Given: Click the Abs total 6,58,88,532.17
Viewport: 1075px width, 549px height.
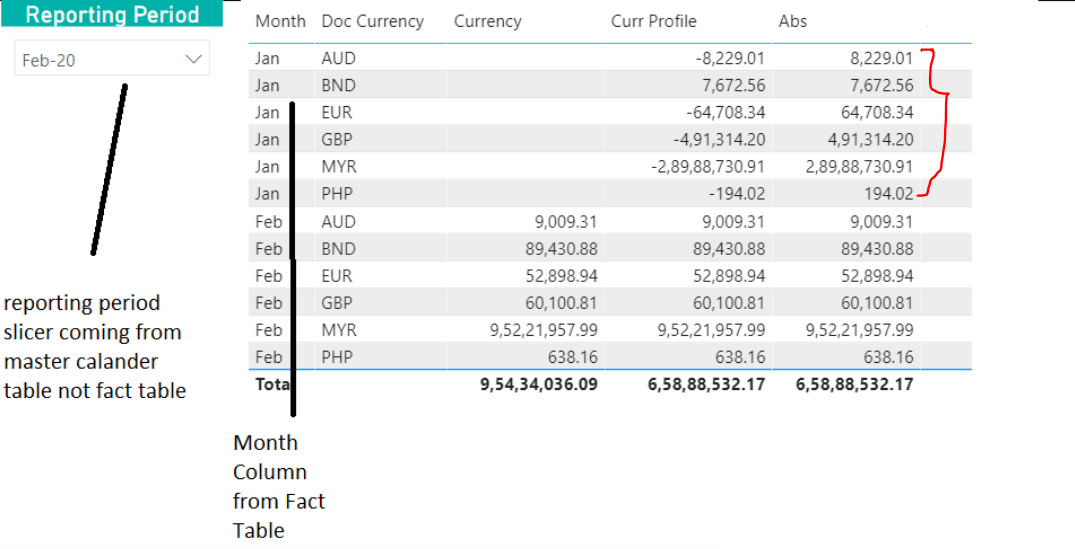Looking at the screenshot, I should tap(855, 385).
